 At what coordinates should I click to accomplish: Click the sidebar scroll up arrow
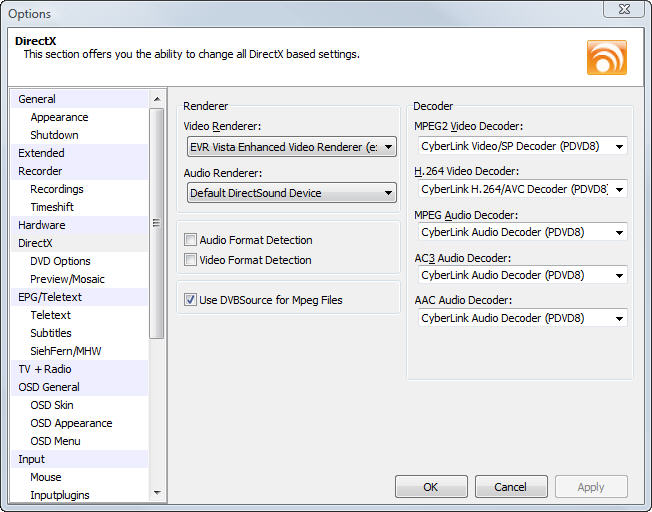(157, 99)
